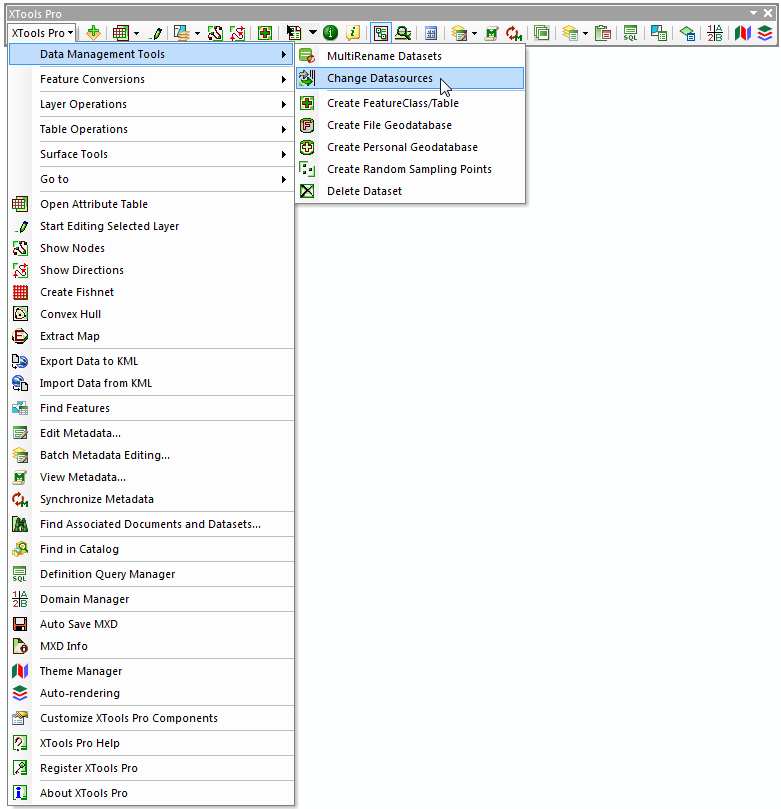This screenshot has height=809, width=781.
Task: Select Create Personal Geodatabase
Action: pyautogui.click(x=410, y=147)
